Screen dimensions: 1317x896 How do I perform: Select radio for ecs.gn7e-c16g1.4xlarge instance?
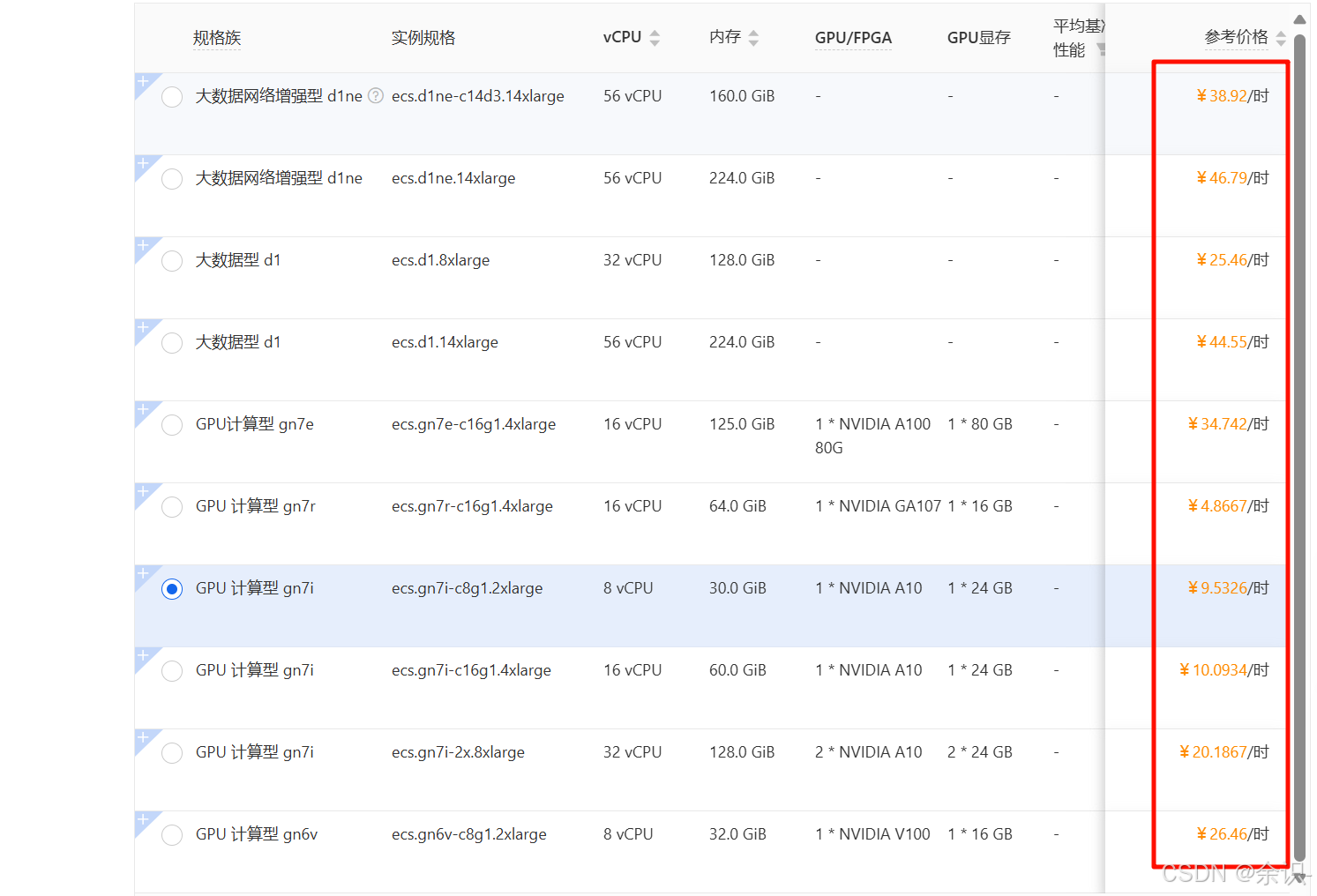coord(172,425)
